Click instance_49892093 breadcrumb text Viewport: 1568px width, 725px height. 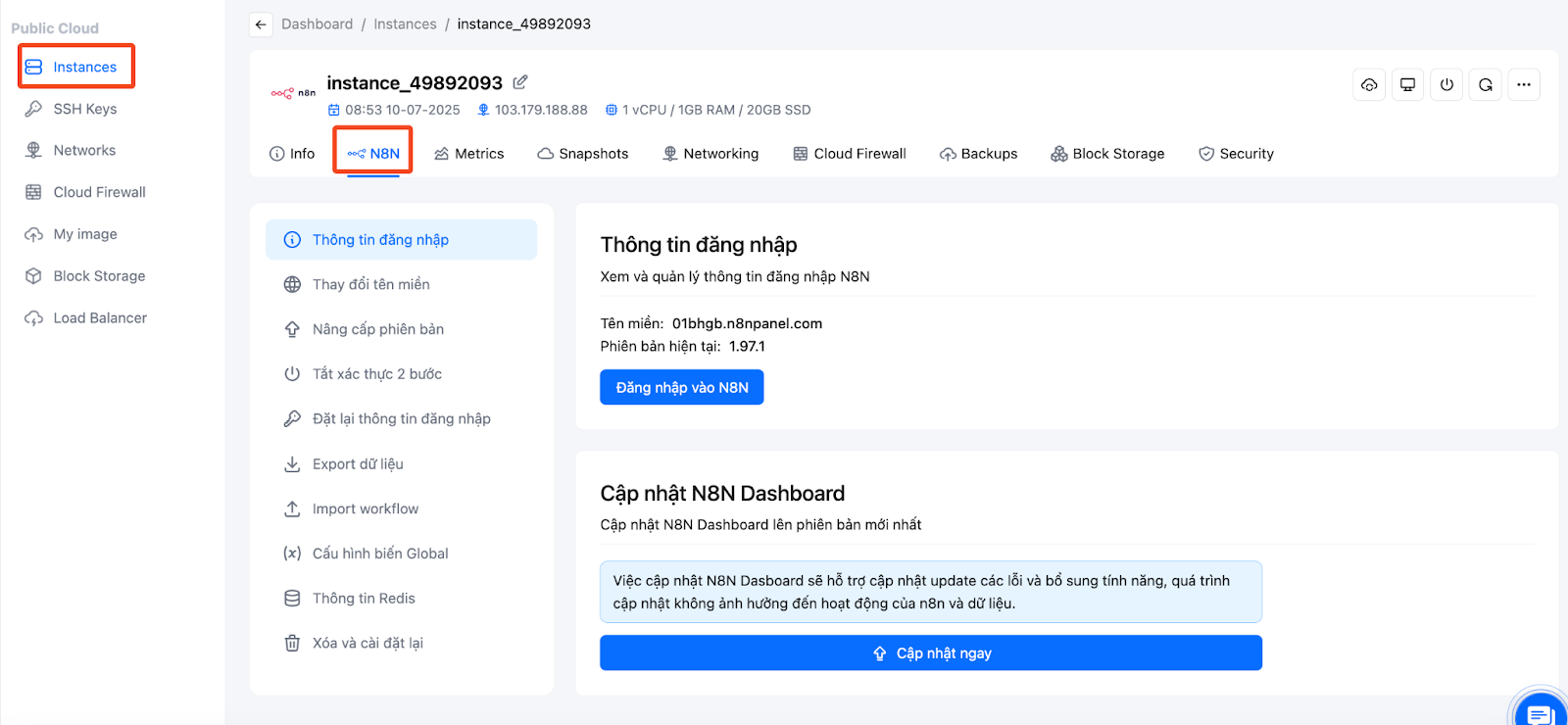(524, 24)
